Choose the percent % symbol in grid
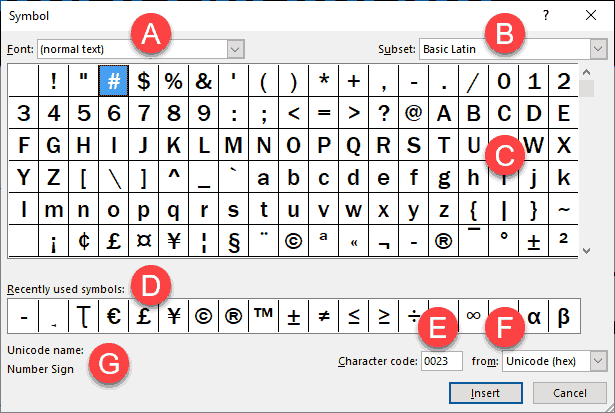615x413 pixels. 173,81
